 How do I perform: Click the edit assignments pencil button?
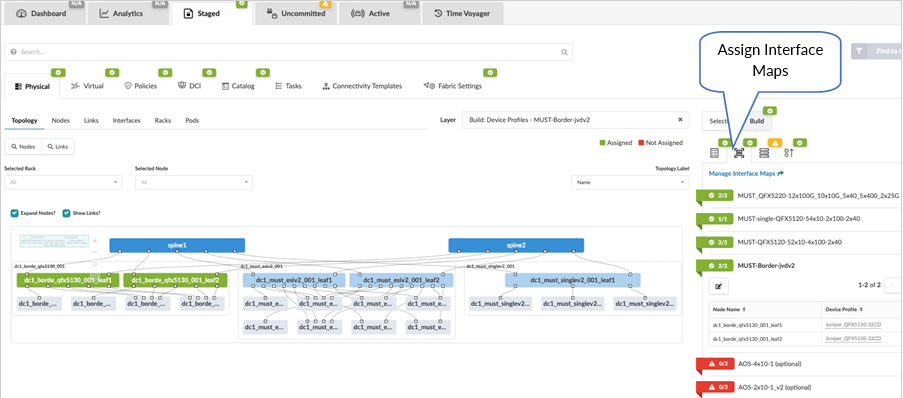(718, 285)
